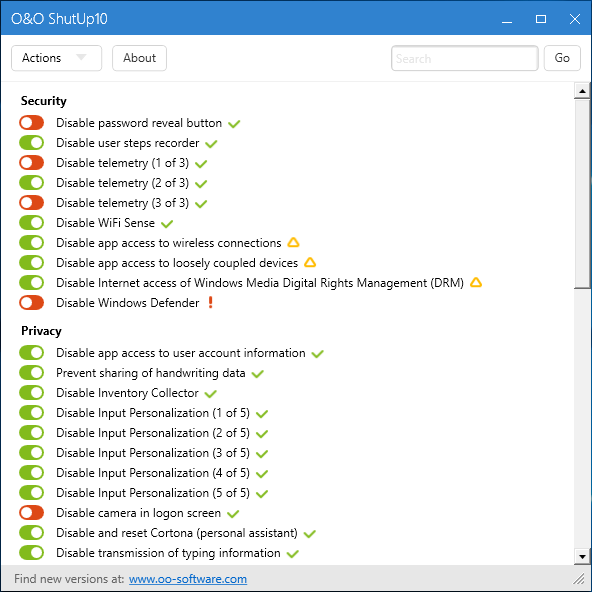Click inside the Search input field
Image resolution: width=592 pixels, height=592 pixels.
point(464,58)
